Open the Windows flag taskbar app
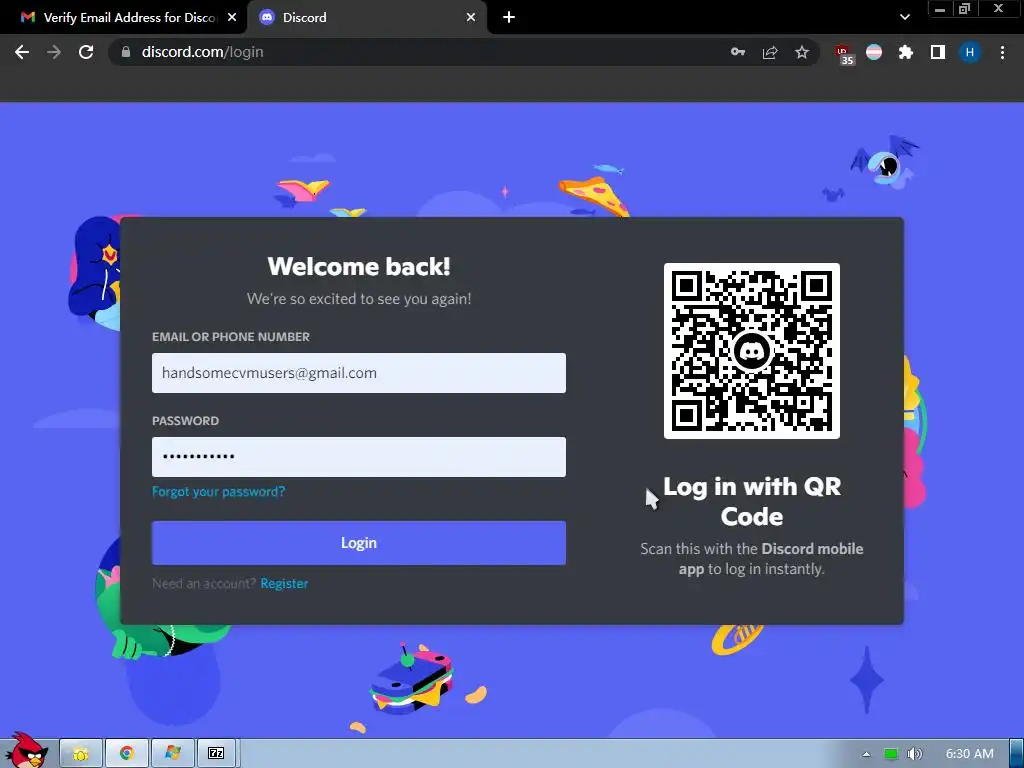 coord(172,754)
